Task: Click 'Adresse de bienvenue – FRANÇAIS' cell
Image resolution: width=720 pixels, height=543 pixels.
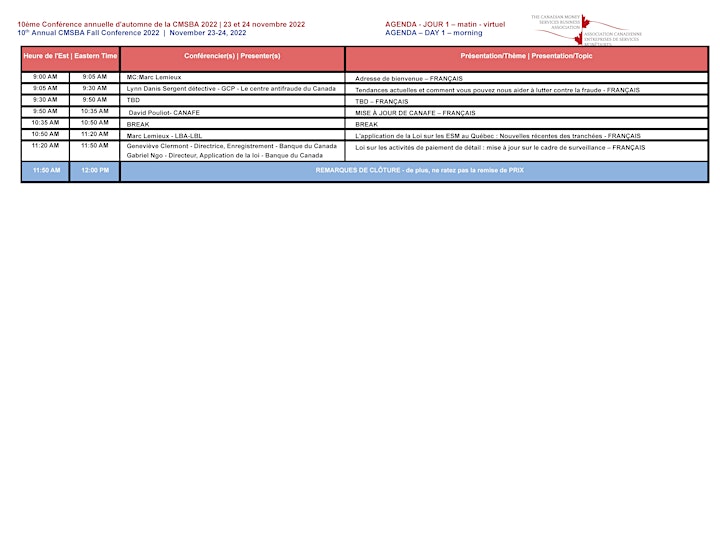Action: [526, 78]
